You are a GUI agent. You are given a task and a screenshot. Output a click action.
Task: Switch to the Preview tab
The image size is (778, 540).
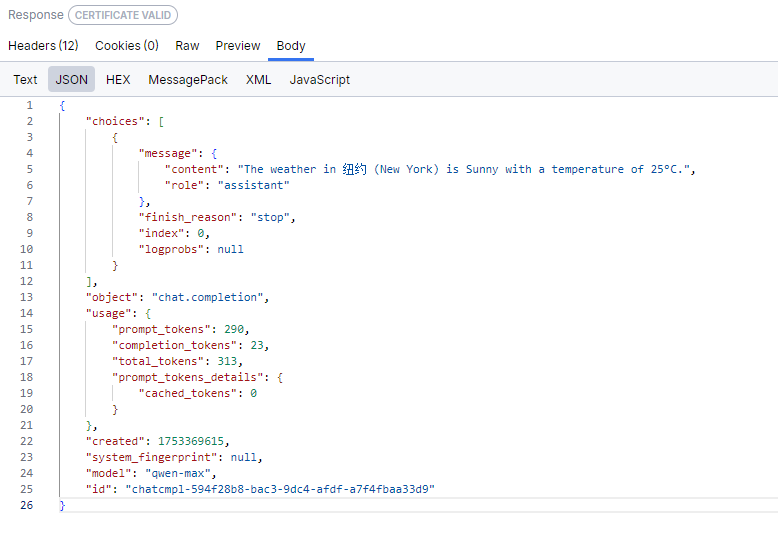[238, 46]
